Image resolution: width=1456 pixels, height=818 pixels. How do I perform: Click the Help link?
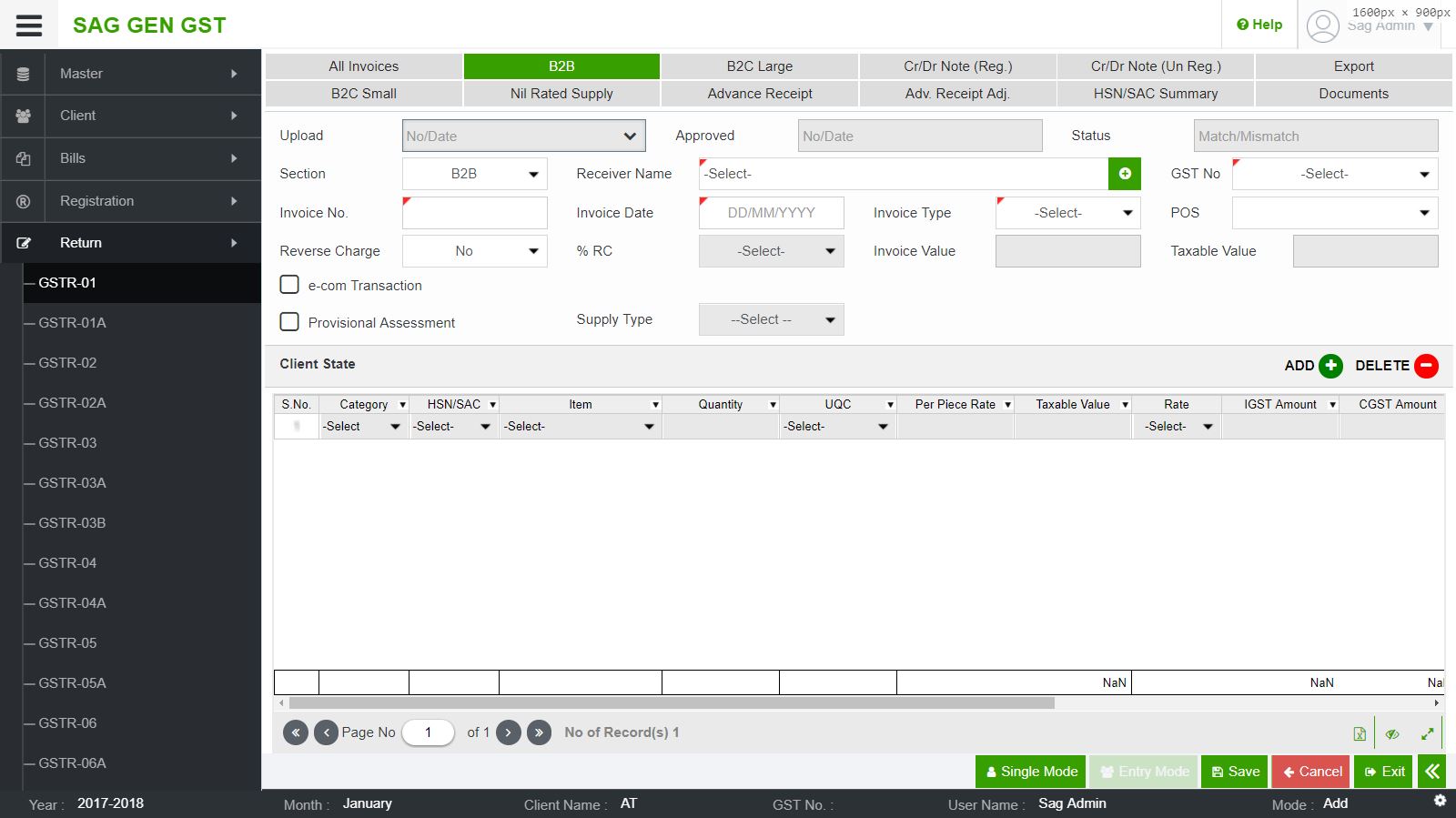[x=1259, y=25]
